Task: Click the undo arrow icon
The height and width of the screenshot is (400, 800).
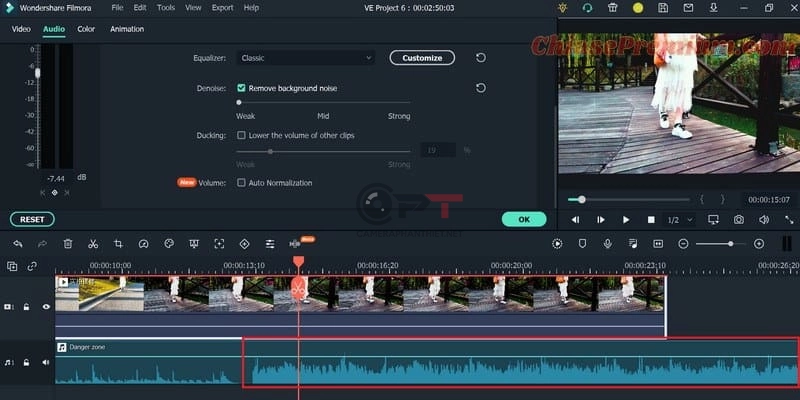Action: point(18,243)
